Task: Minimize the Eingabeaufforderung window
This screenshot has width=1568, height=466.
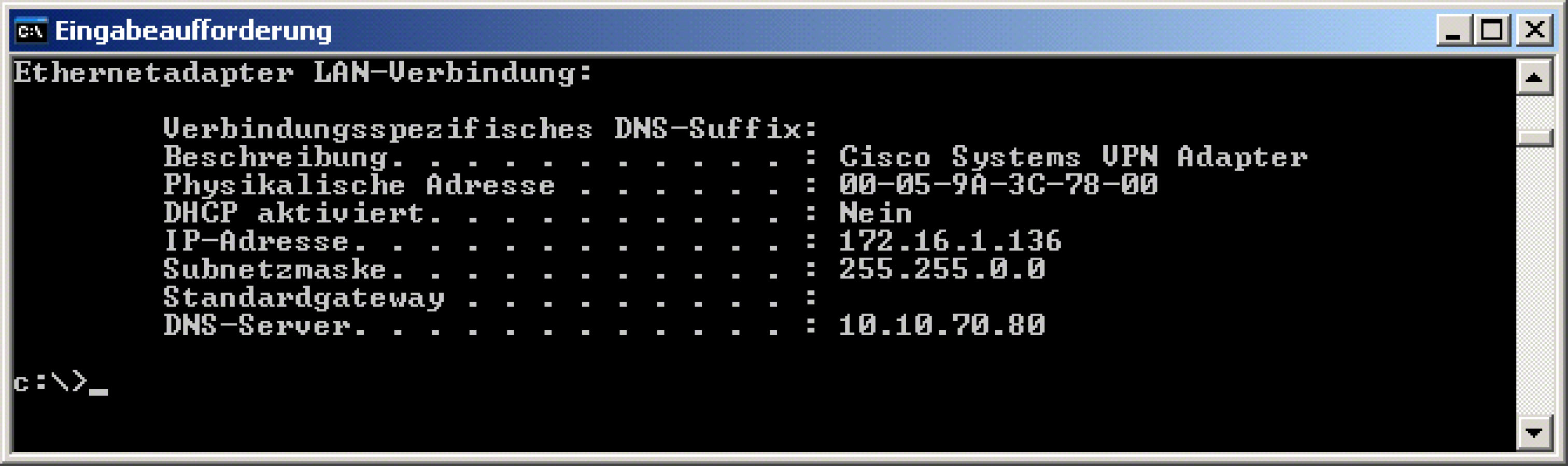Action: coord(1454,31)
